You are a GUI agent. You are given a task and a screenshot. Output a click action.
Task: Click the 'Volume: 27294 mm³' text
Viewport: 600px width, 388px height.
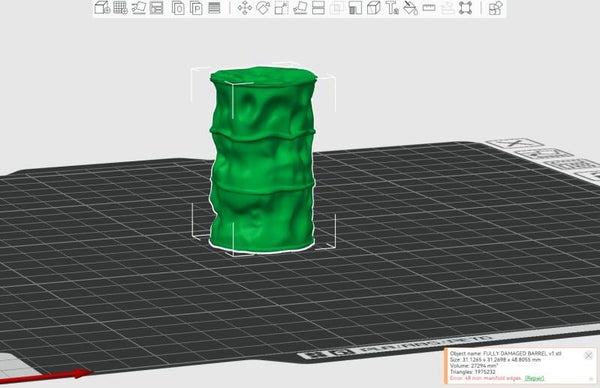[x=474, y=366]
